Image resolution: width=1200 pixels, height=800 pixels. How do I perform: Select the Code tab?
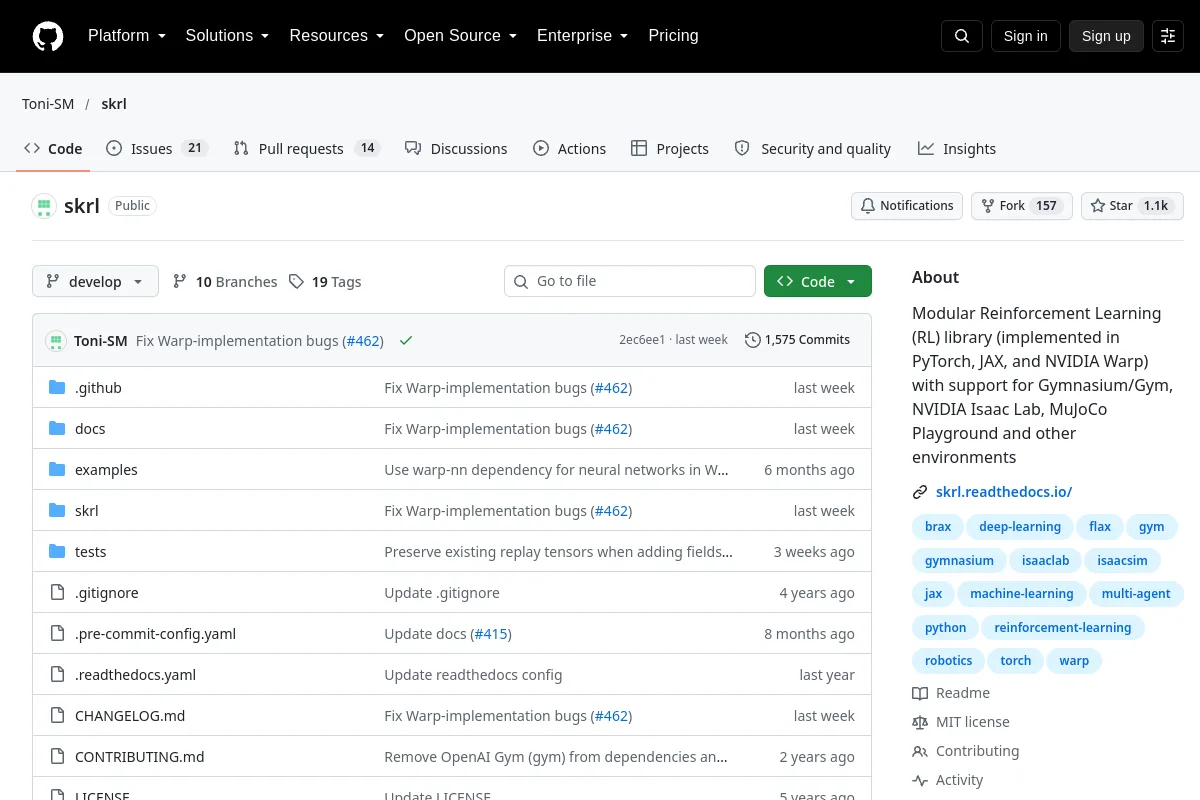[x=53, y=148]
